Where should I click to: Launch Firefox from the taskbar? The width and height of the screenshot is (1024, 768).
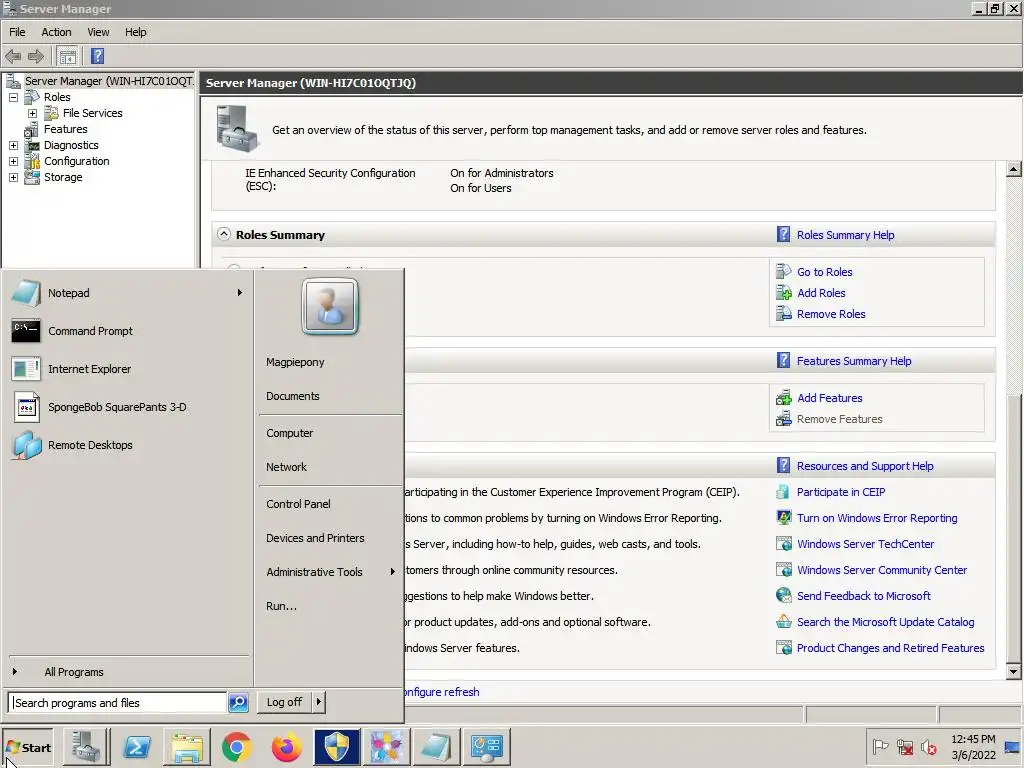click(287, 747)
